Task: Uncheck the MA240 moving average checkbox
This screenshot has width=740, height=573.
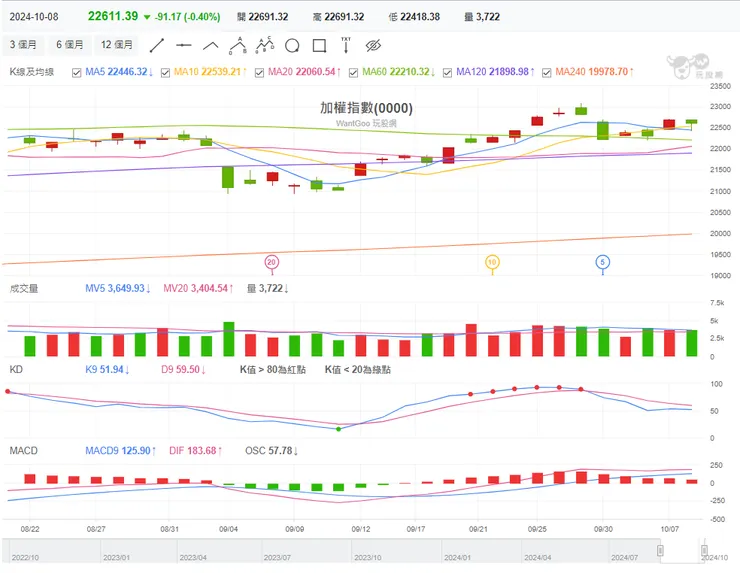Action: coord(547,73)
